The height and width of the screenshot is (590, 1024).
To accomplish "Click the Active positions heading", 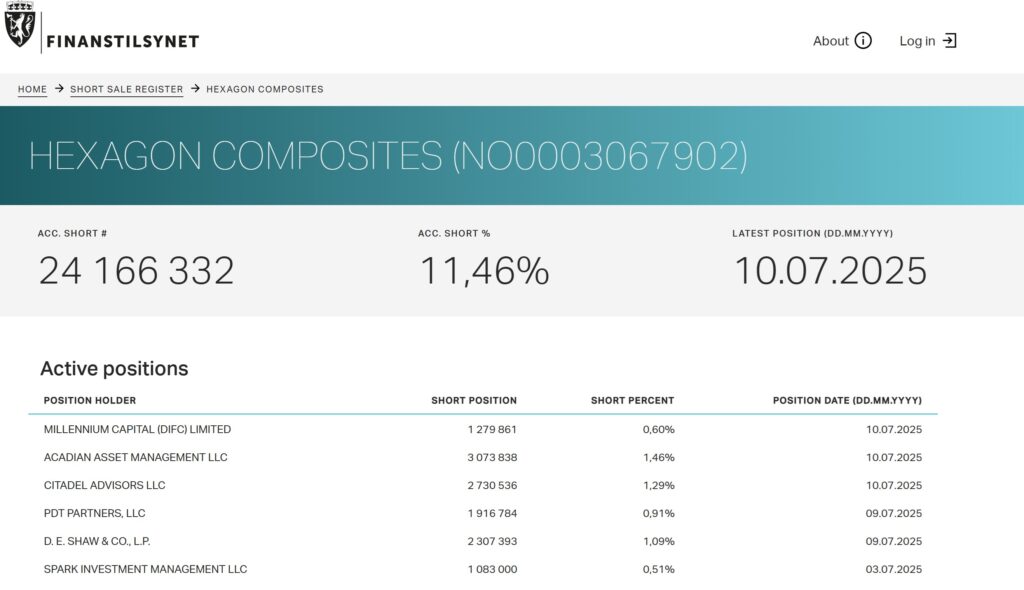I will [x=114, y=369].
